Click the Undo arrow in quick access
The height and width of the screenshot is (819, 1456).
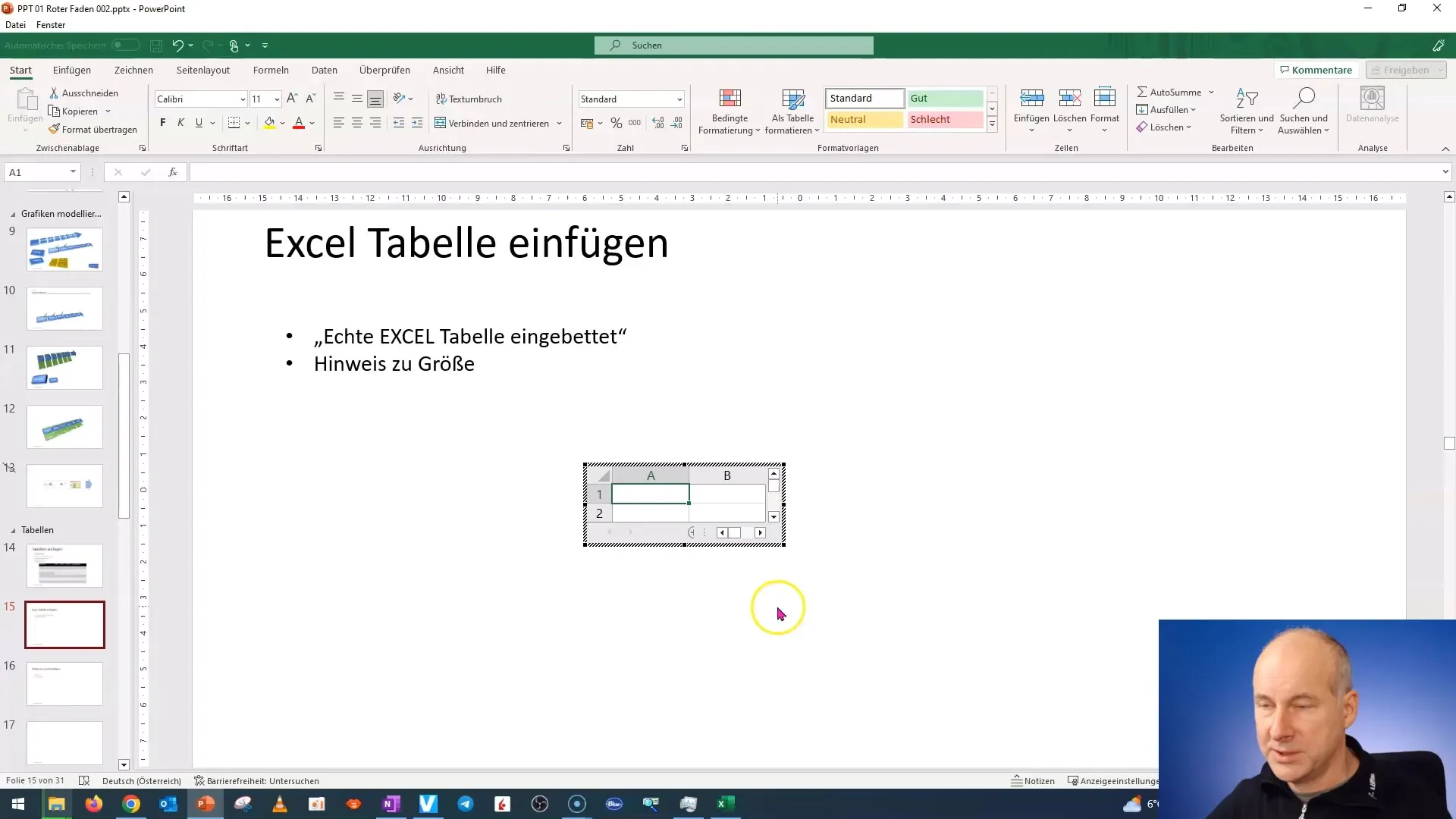click(177, 45)
